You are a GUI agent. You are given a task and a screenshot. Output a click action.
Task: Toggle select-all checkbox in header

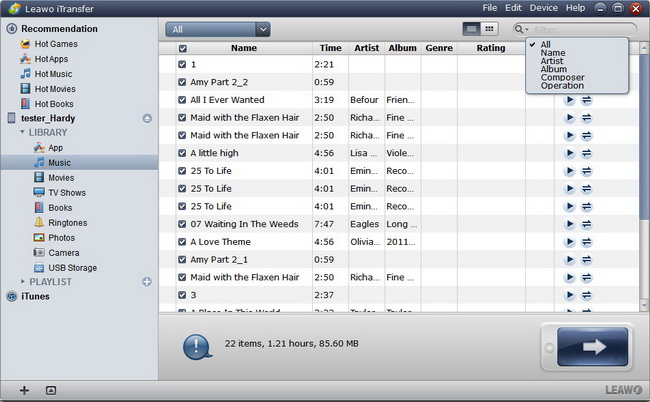tap(183, 48)
